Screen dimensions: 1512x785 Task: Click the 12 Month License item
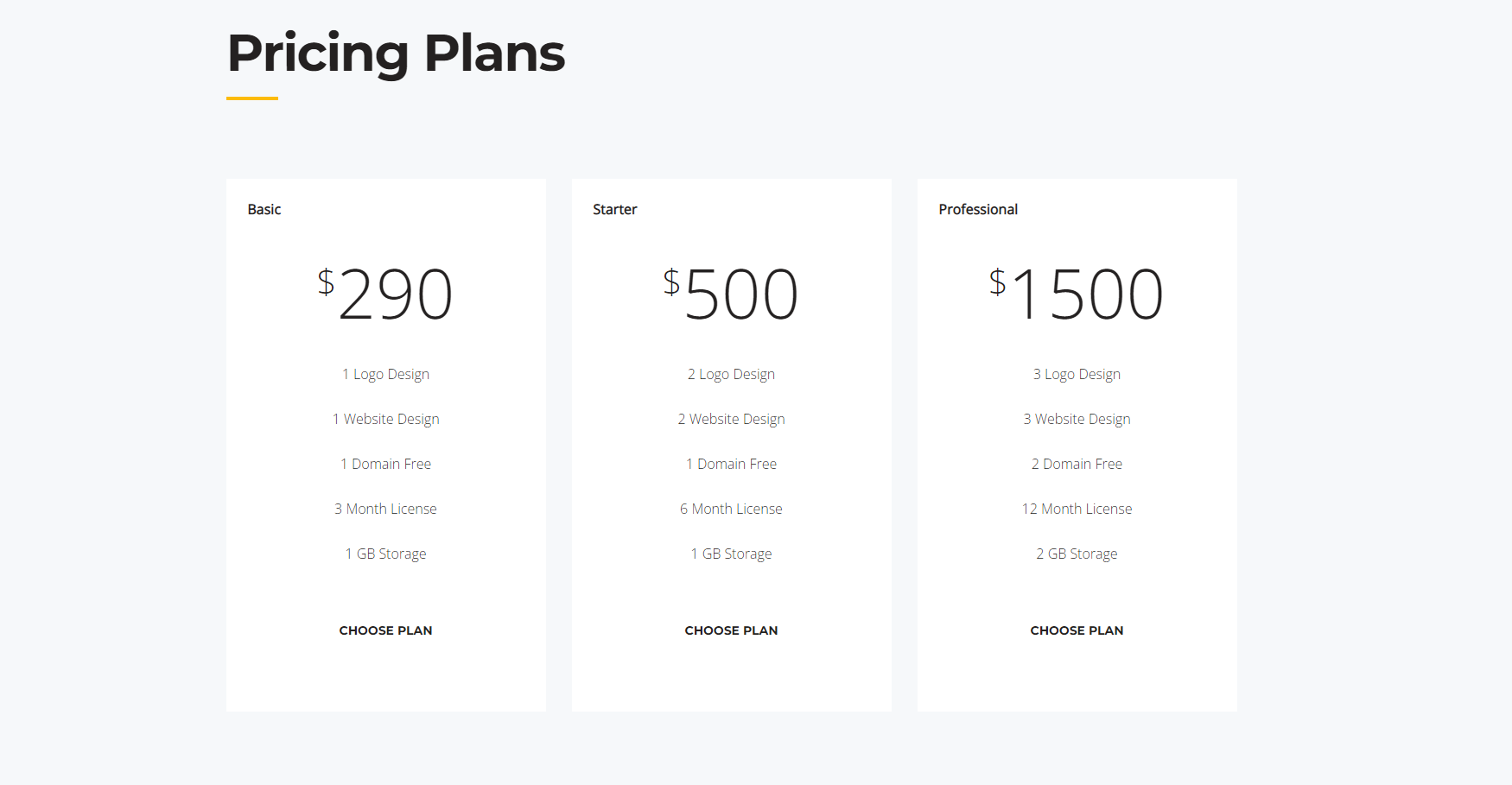point(1077,509)
